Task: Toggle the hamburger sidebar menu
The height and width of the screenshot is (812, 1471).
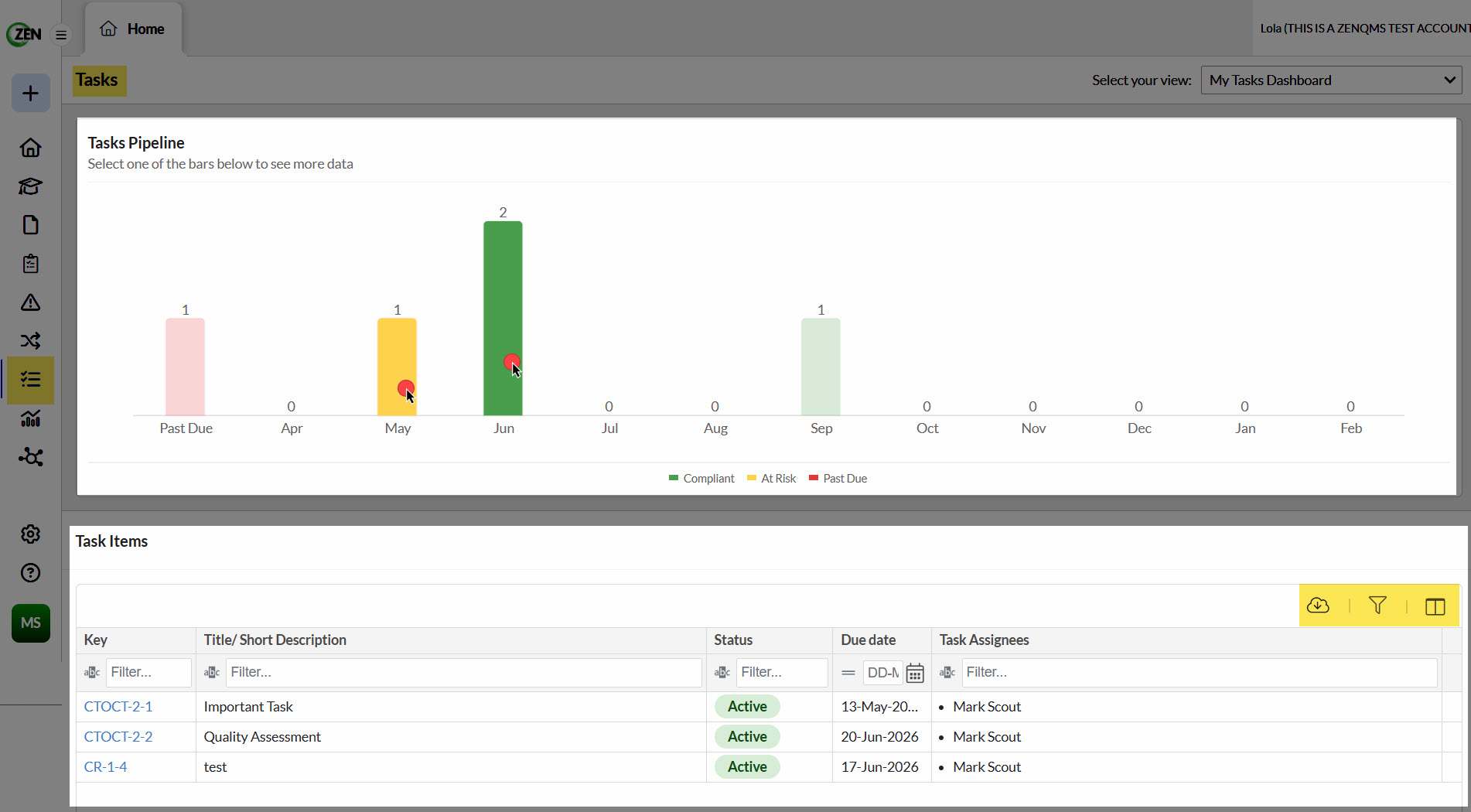Action: click(x=61, y=35)
